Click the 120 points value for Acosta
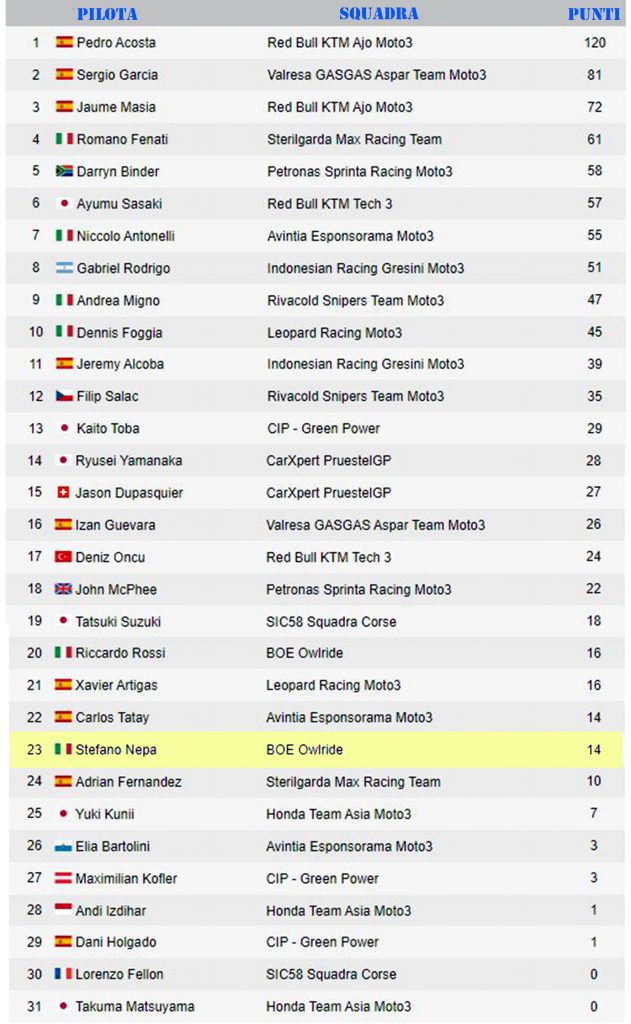The image size is (631, 1024). 594,42
